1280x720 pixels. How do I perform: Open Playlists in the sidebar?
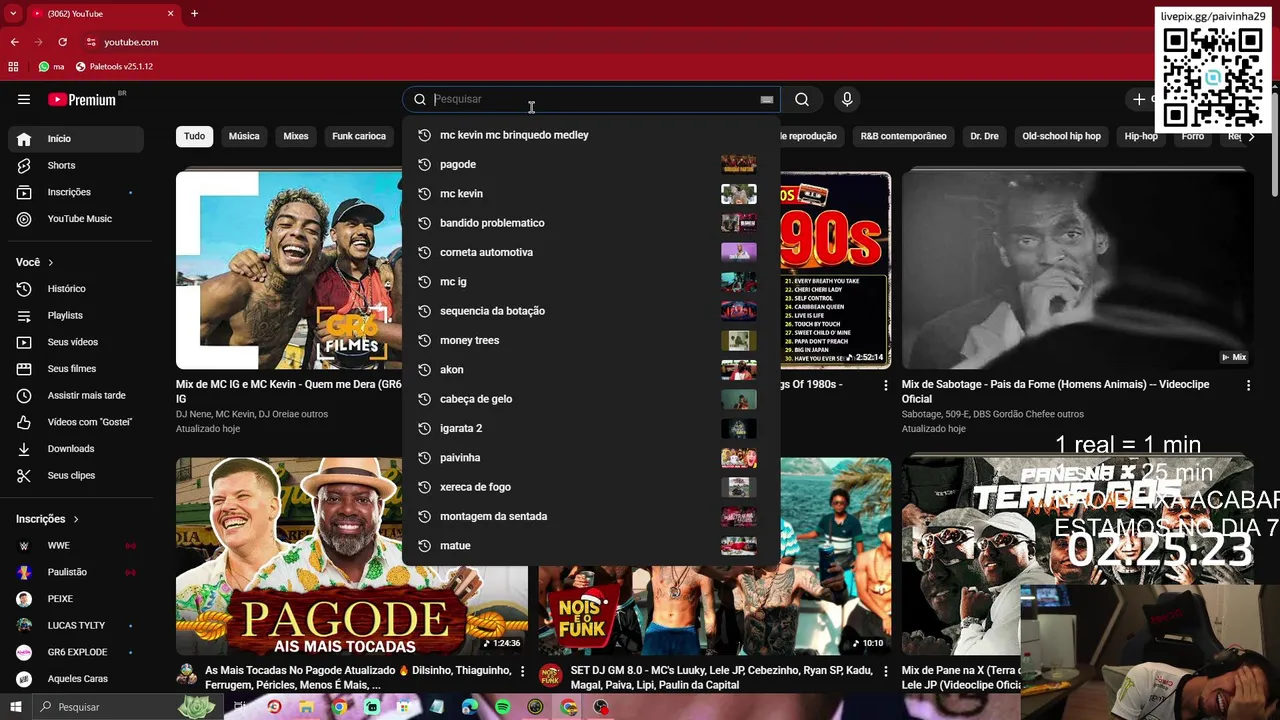76,315
